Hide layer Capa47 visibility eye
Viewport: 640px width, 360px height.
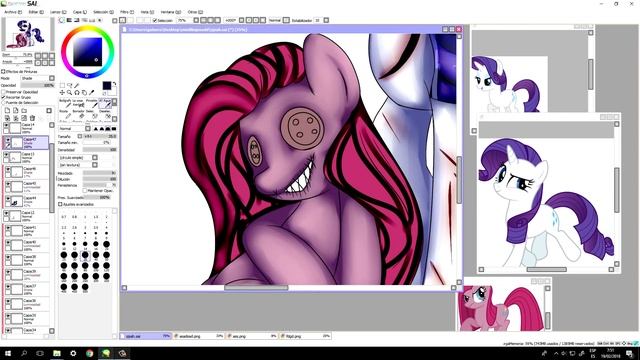tap(7, 140)
